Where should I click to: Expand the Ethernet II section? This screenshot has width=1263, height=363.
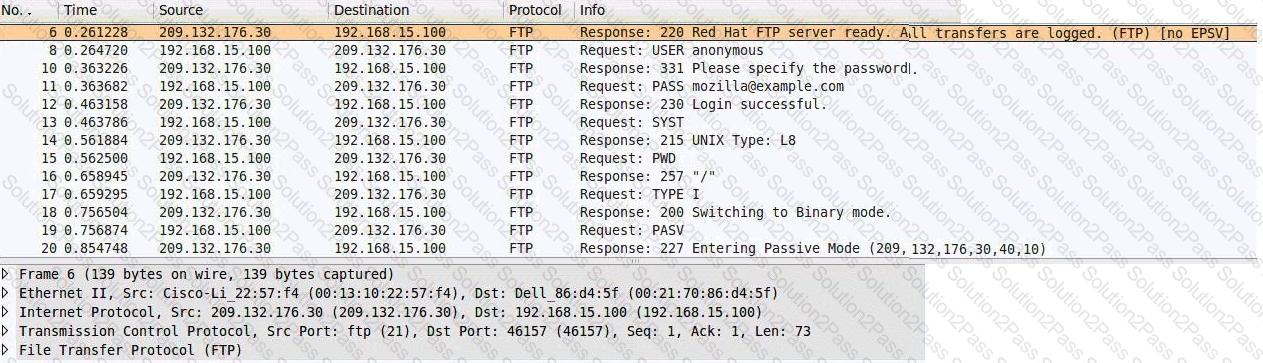coord(7,293)
